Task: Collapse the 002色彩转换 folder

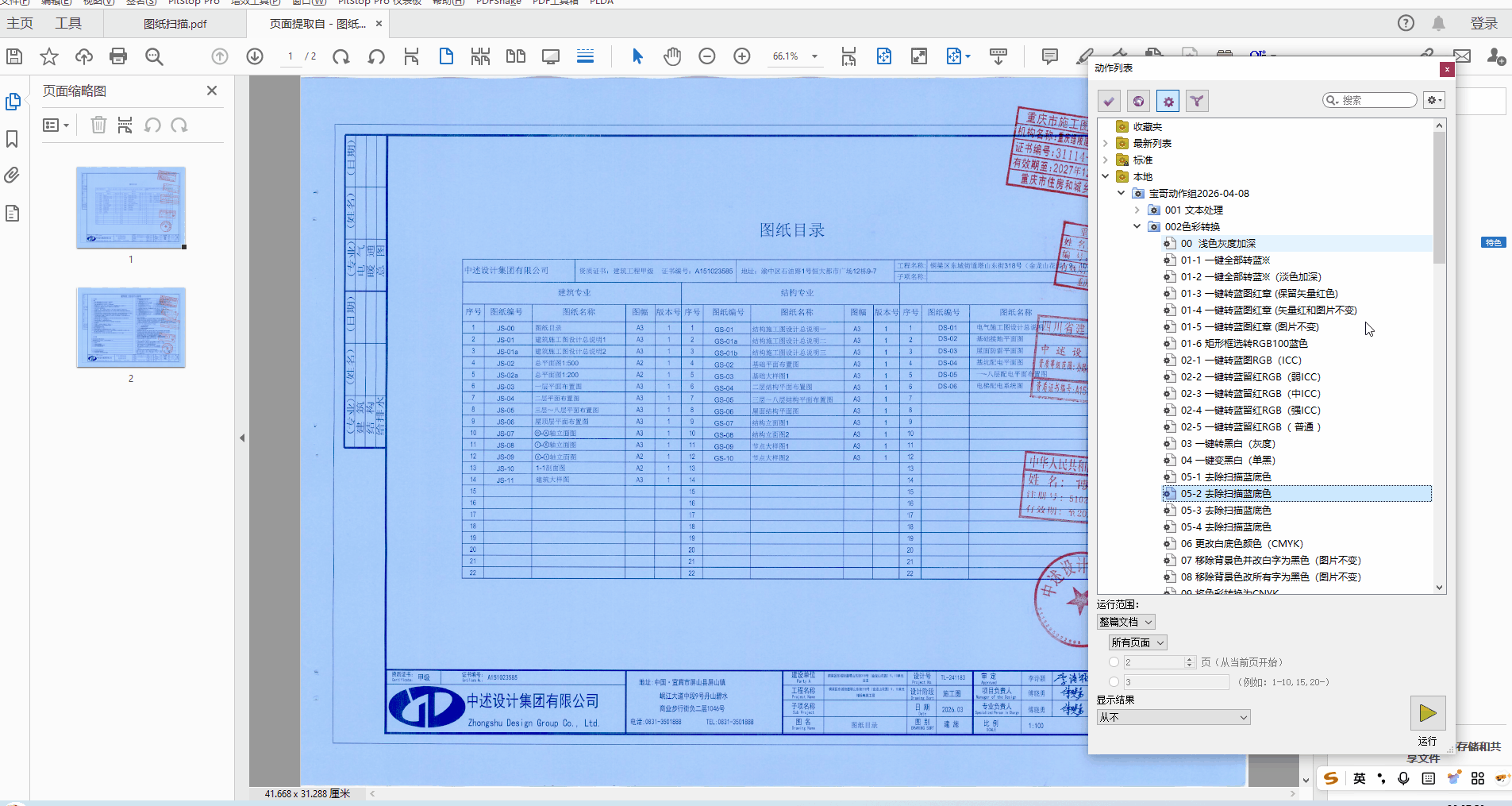Action: [x=1137, y=227]
